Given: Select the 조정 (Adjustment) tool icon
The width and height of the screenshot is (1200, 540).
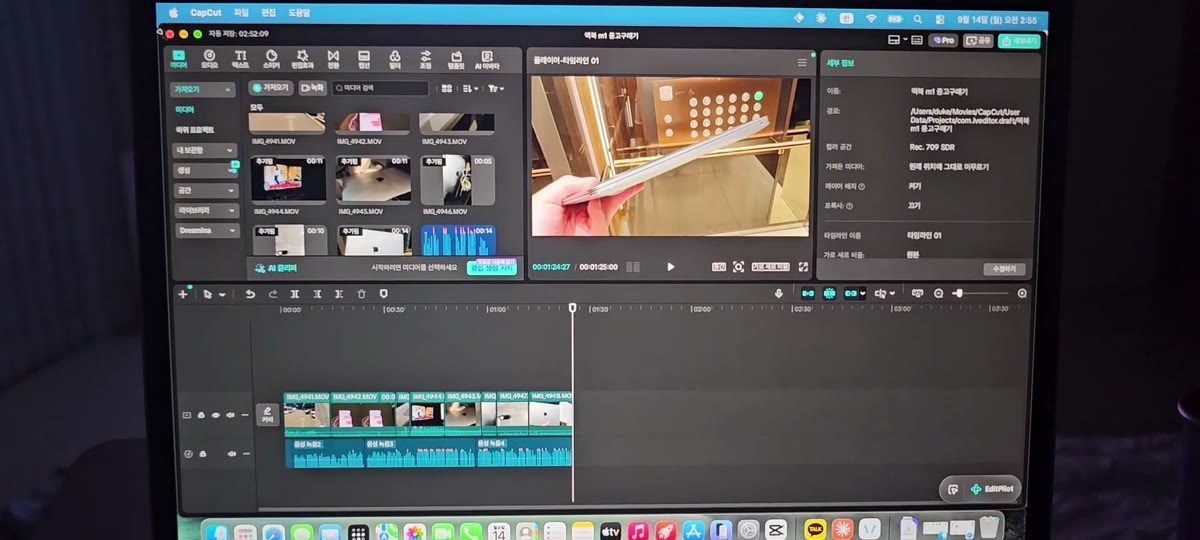Looking at the screenshot, I should pyautogui.click(x=425, y=59).
